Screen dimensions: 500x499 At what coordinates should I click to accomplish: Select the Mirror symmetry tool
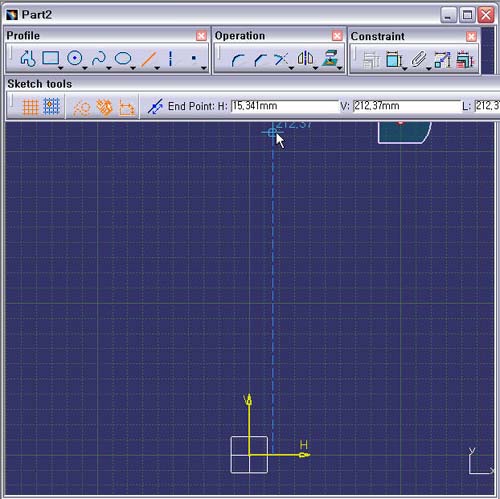coord(305,58)
